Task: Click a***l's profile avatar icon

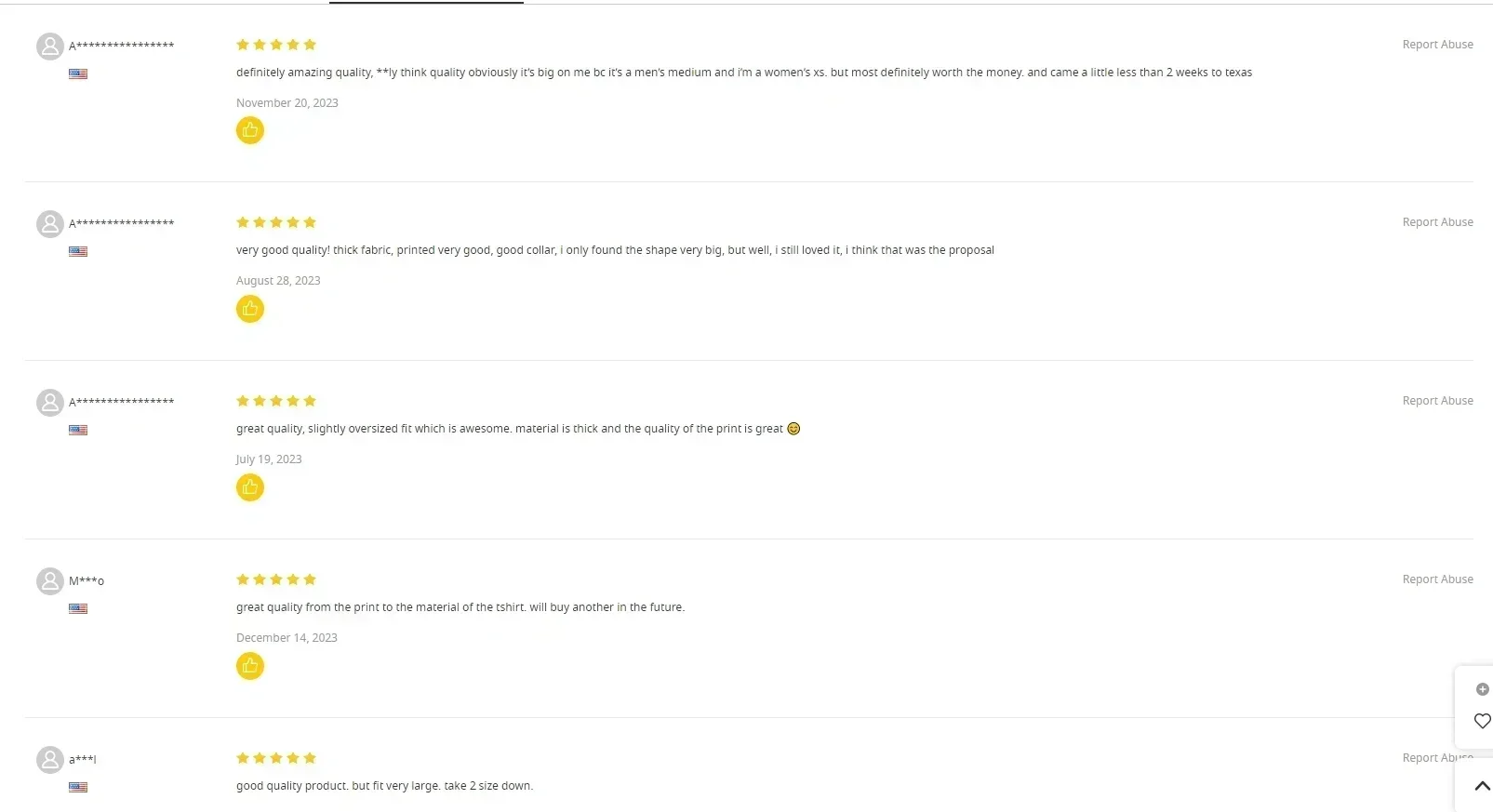Action: pos(50,760)
